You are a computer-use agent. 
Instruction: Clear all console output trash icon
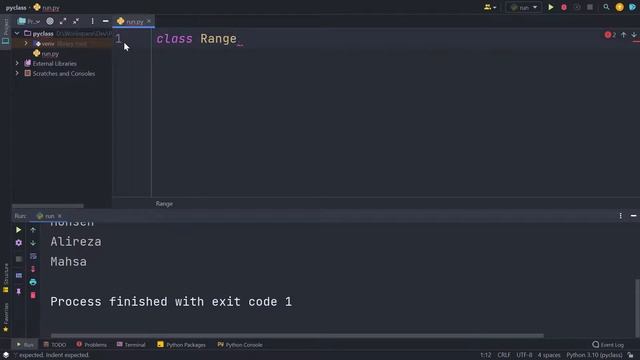[33, 295]
